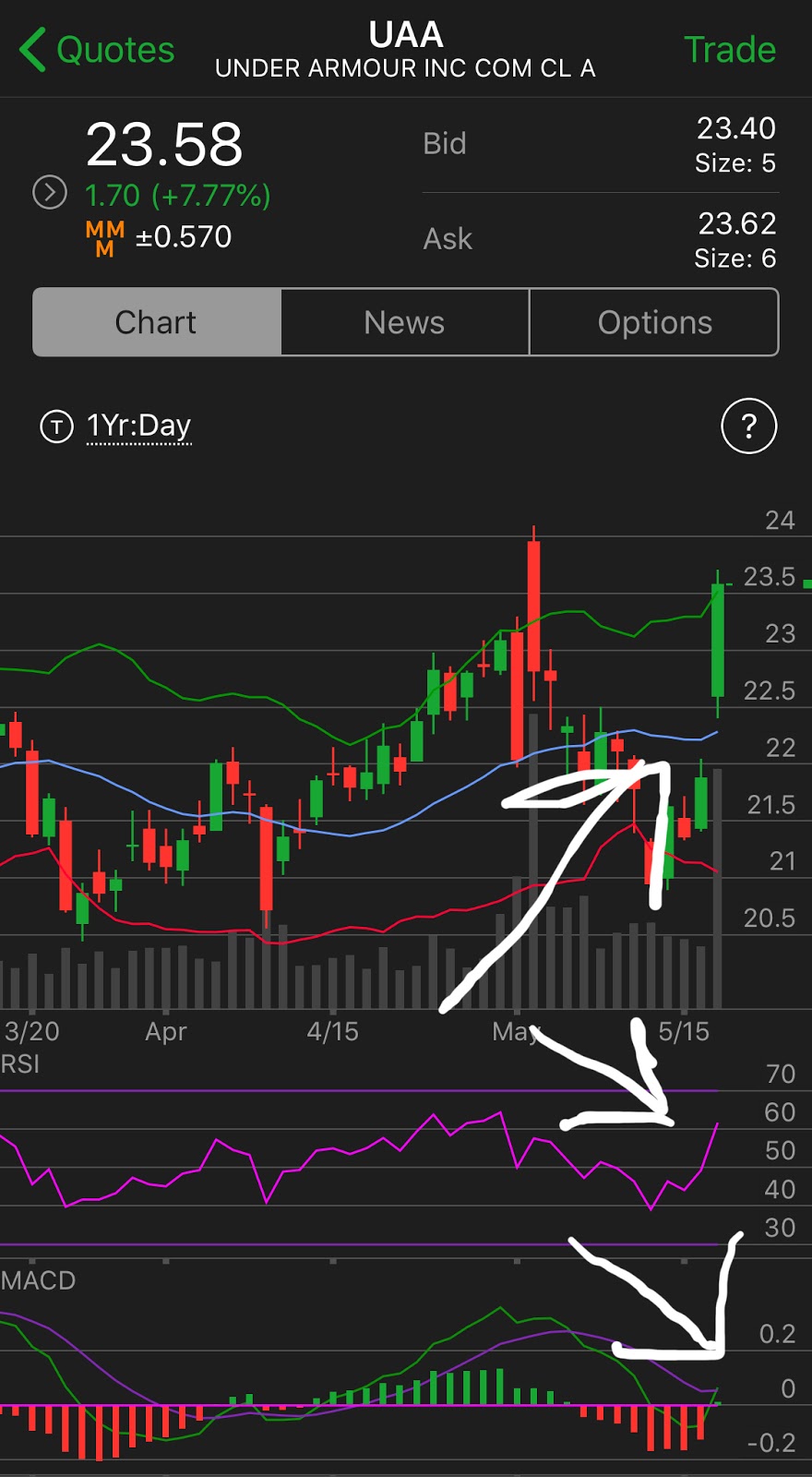
Task: Tap the 4/15 date axis label
Action: [x=332, y=1031]
